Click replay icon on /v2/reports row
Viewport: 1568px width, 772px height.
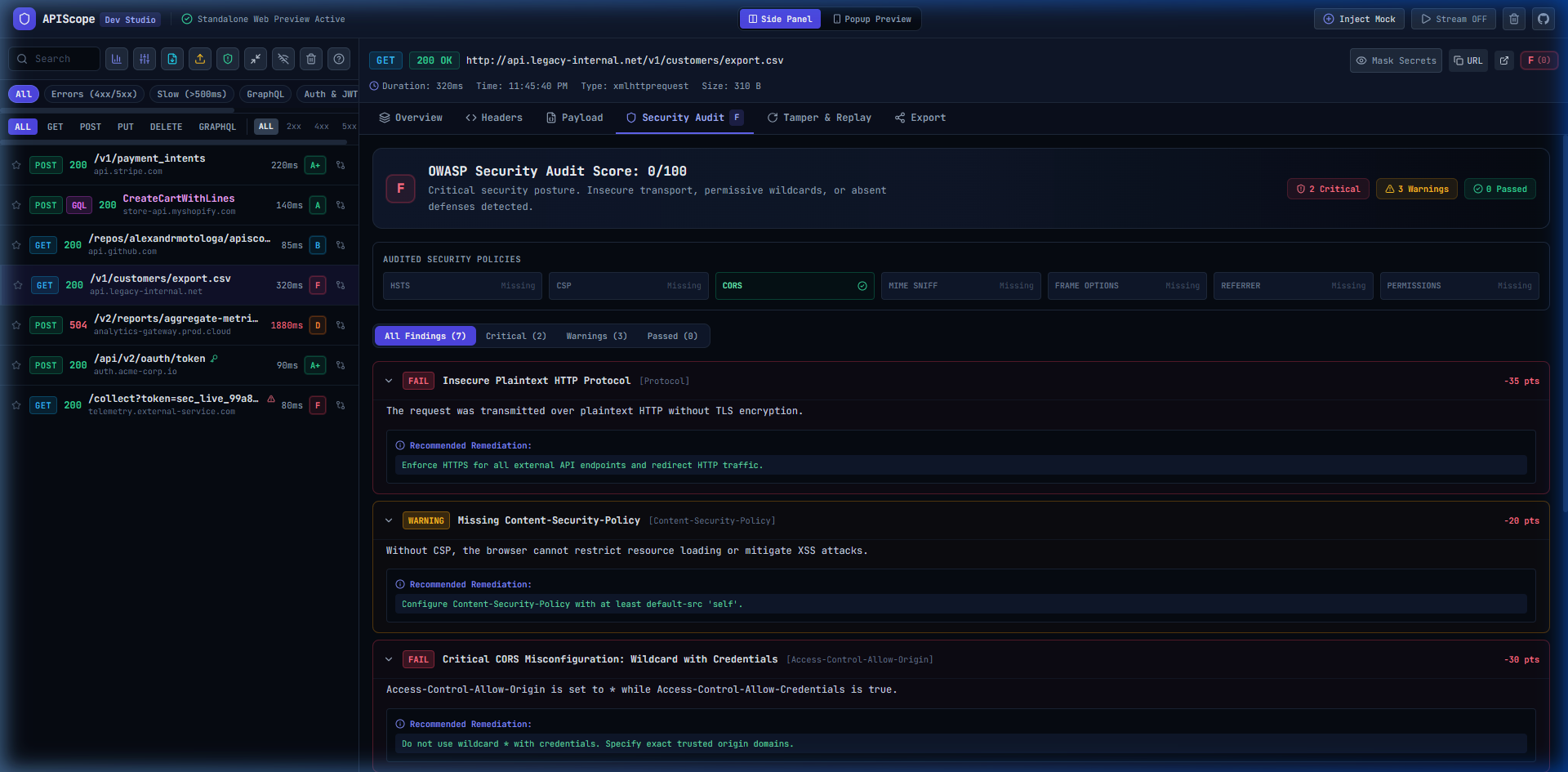click(341, 325)
